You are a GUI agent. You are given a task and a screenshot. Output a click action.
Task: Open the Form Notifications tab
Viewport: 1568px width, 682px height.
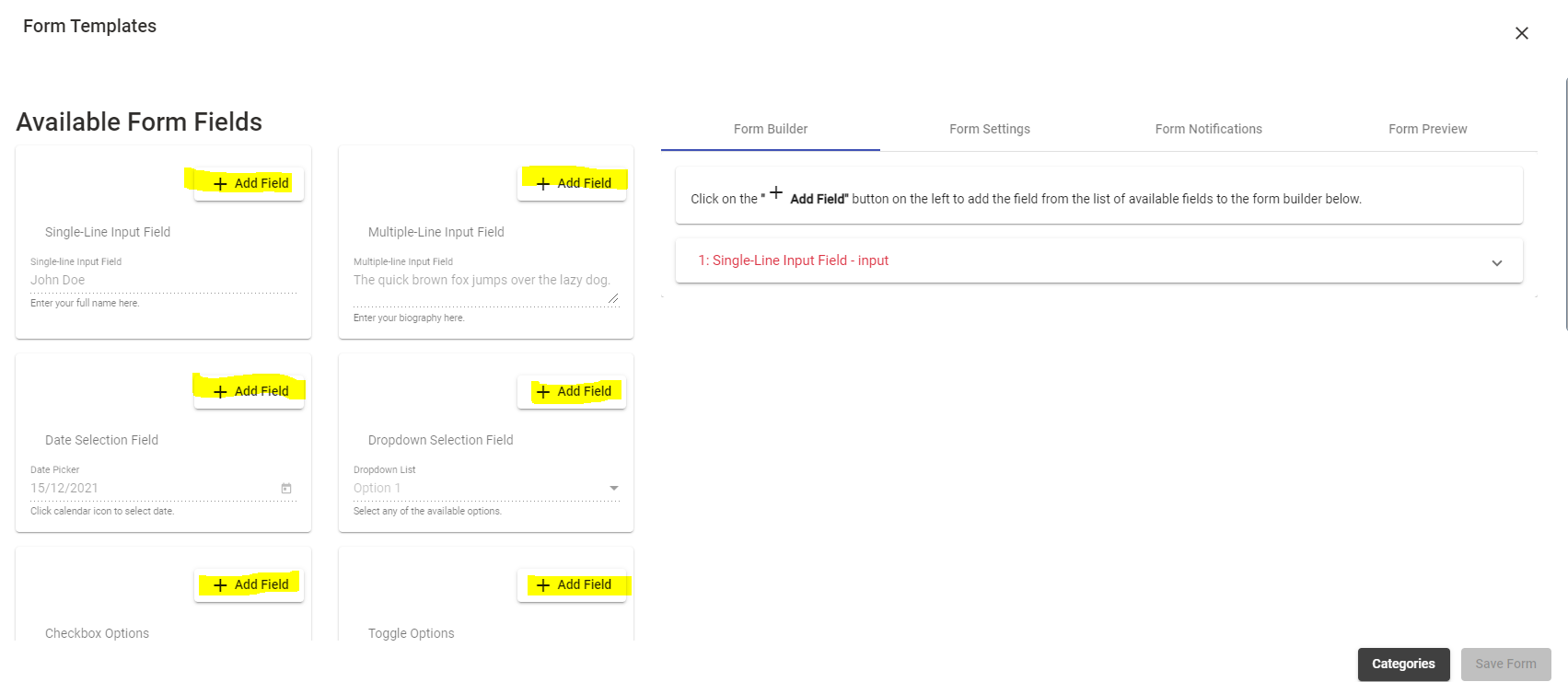1208,129
